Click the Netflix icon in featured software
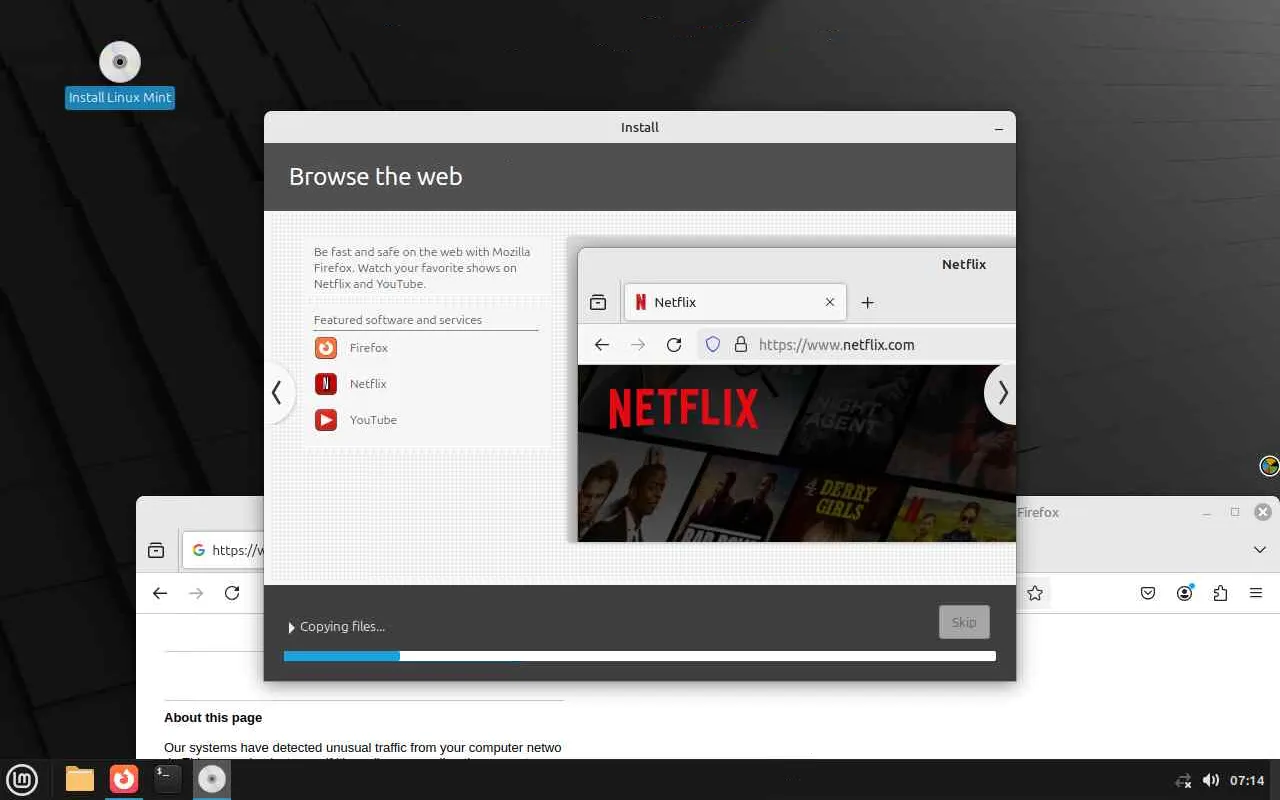The image size is (1280, 800). click(x=326, y=384)
